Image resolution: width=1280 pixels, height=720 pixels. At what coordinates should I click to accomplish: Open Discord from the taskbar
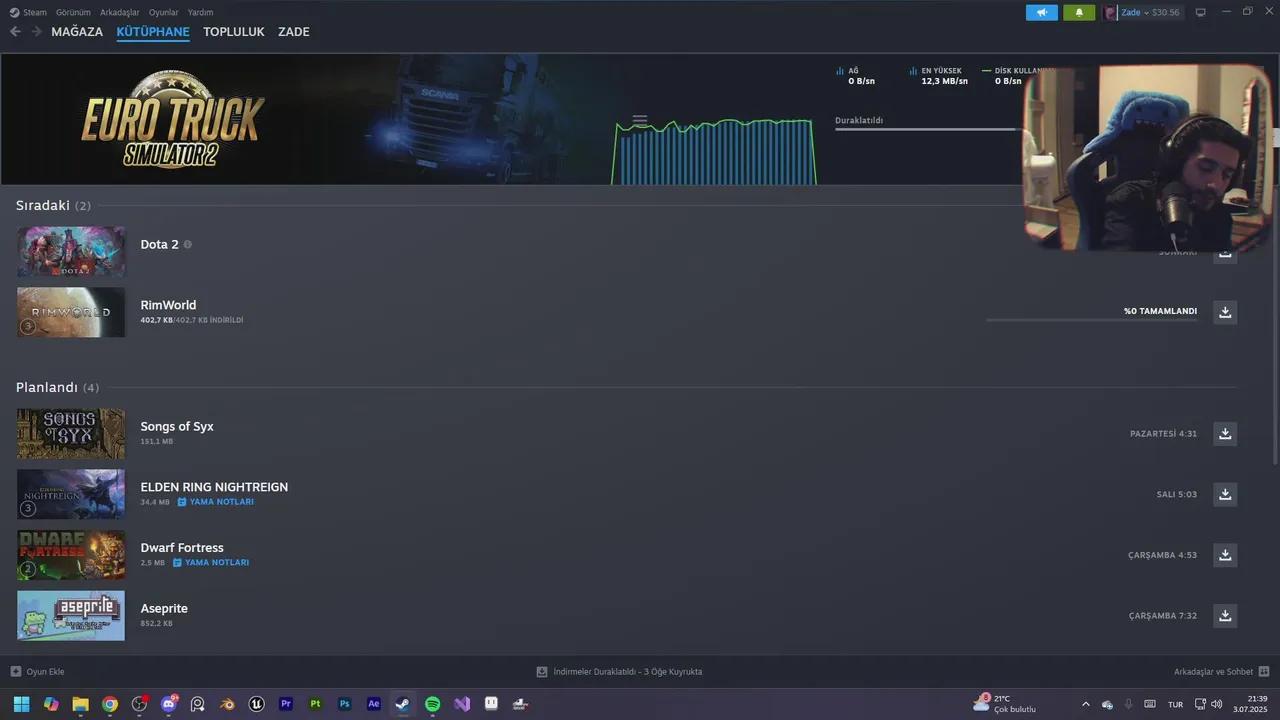169,704
